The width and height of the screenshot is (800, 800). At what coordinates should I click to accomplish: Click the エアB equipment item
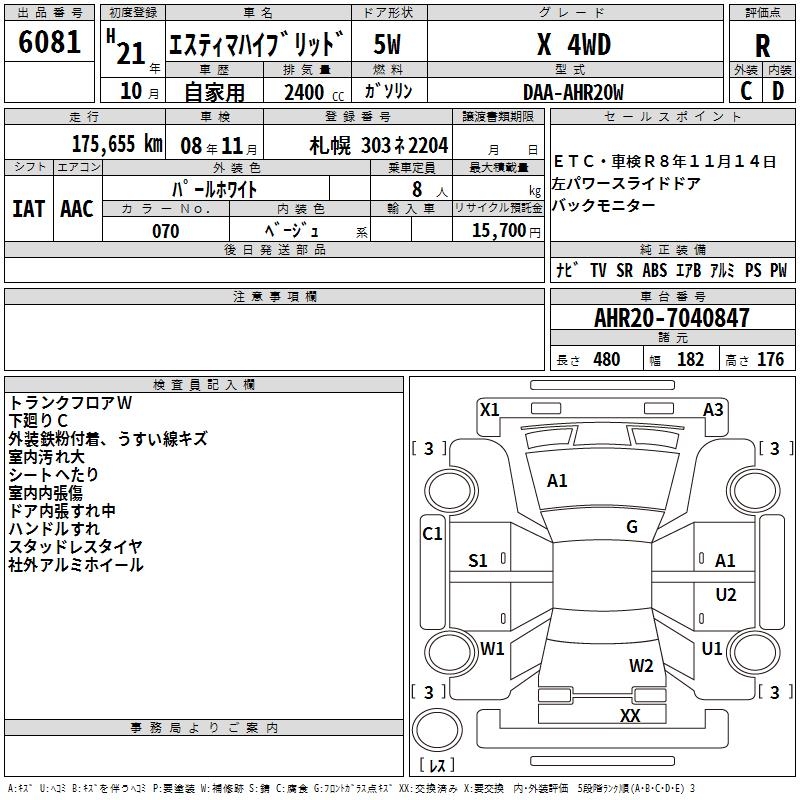point(688,270)
